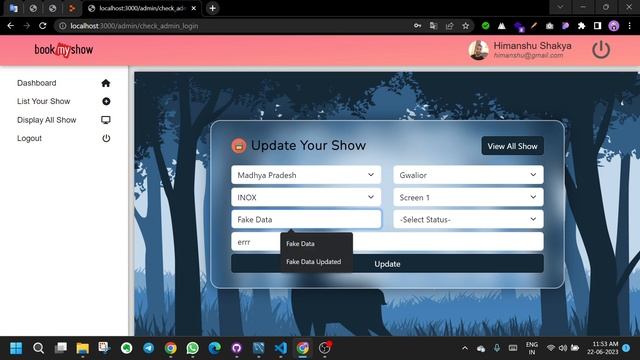640x360 pixels.
Task: Open the Madhya Pradesh state dropdown
Action: pyautogui.click(x=306, y=175)
